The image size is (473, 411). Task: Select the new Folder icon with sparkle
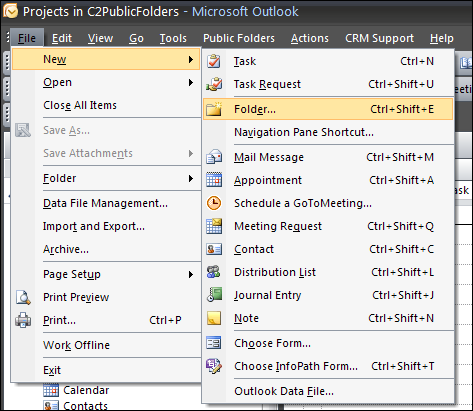[x=214, y=109]
